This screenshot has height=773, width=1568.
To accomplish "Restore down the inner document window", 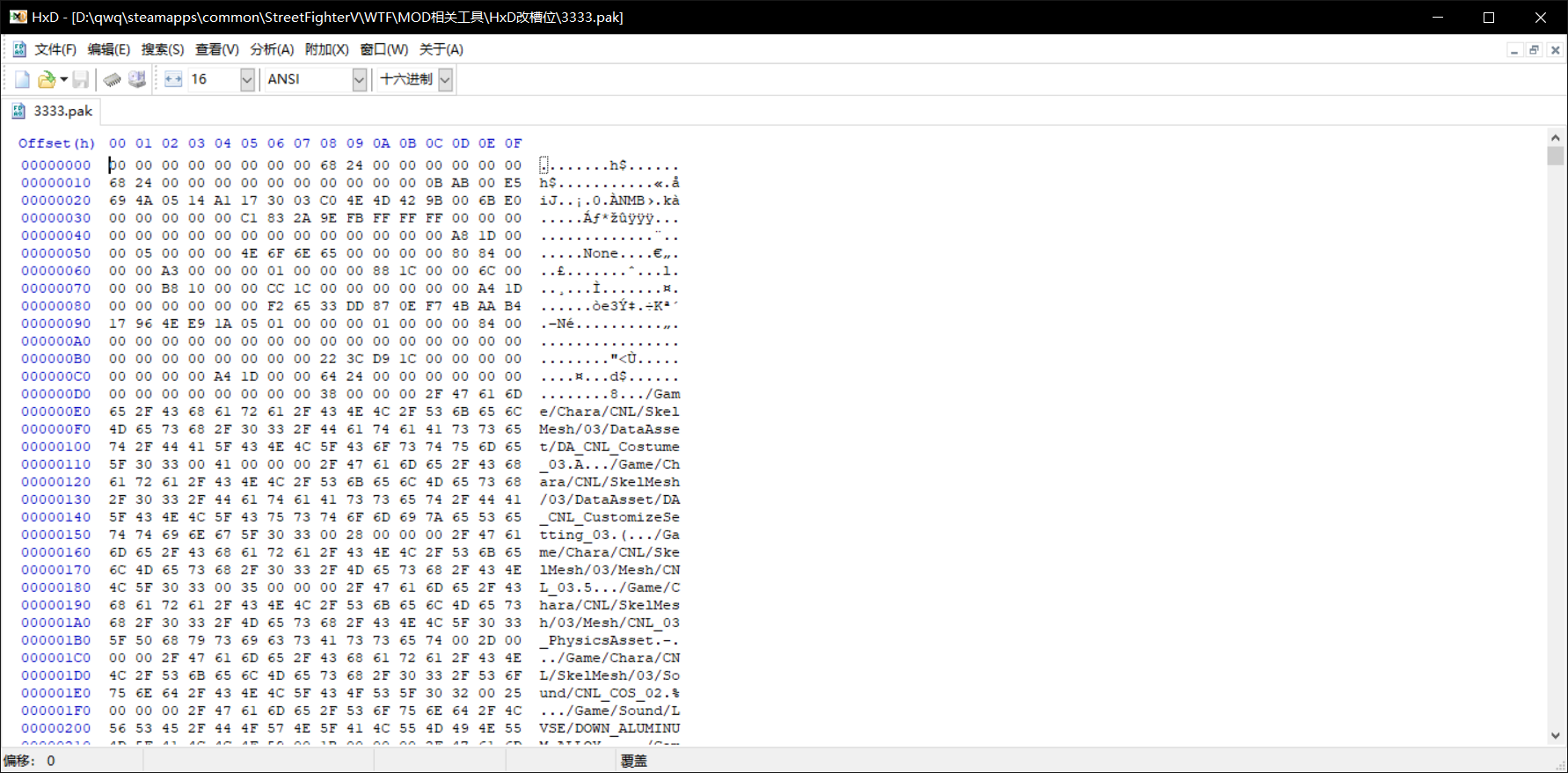I will 1535,50.
